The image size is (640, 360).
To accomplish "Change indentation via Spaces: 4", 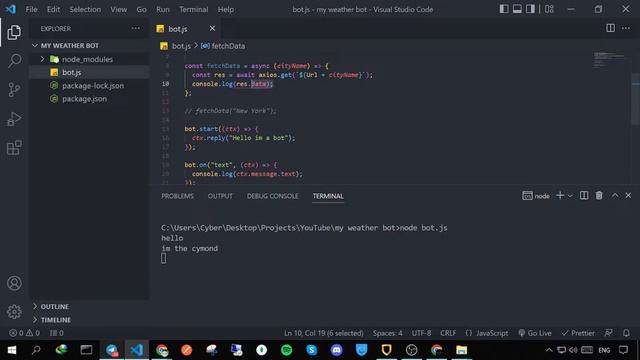I will click(x=387, y=333).
